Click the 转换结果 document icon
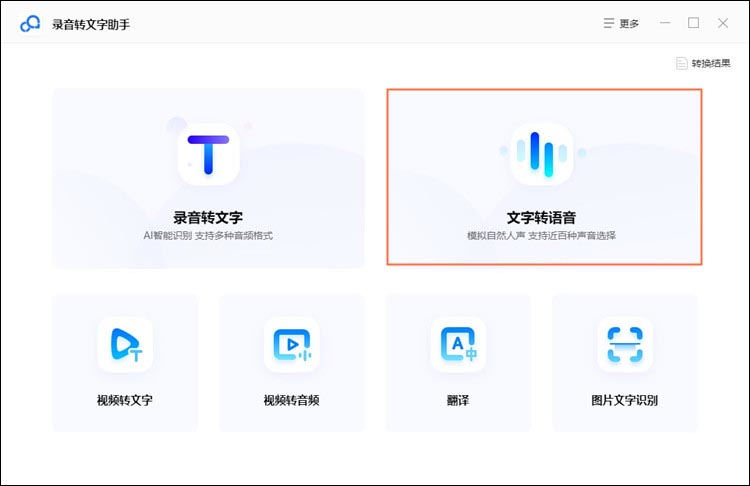Viewport: 750px width, 486px height. point(682,64)
